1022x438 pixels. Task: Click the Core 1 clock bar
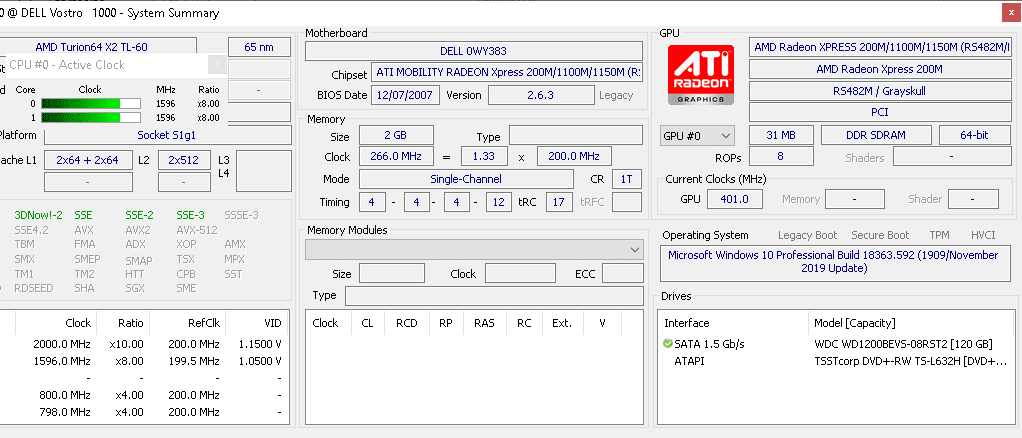pos(91,117)
